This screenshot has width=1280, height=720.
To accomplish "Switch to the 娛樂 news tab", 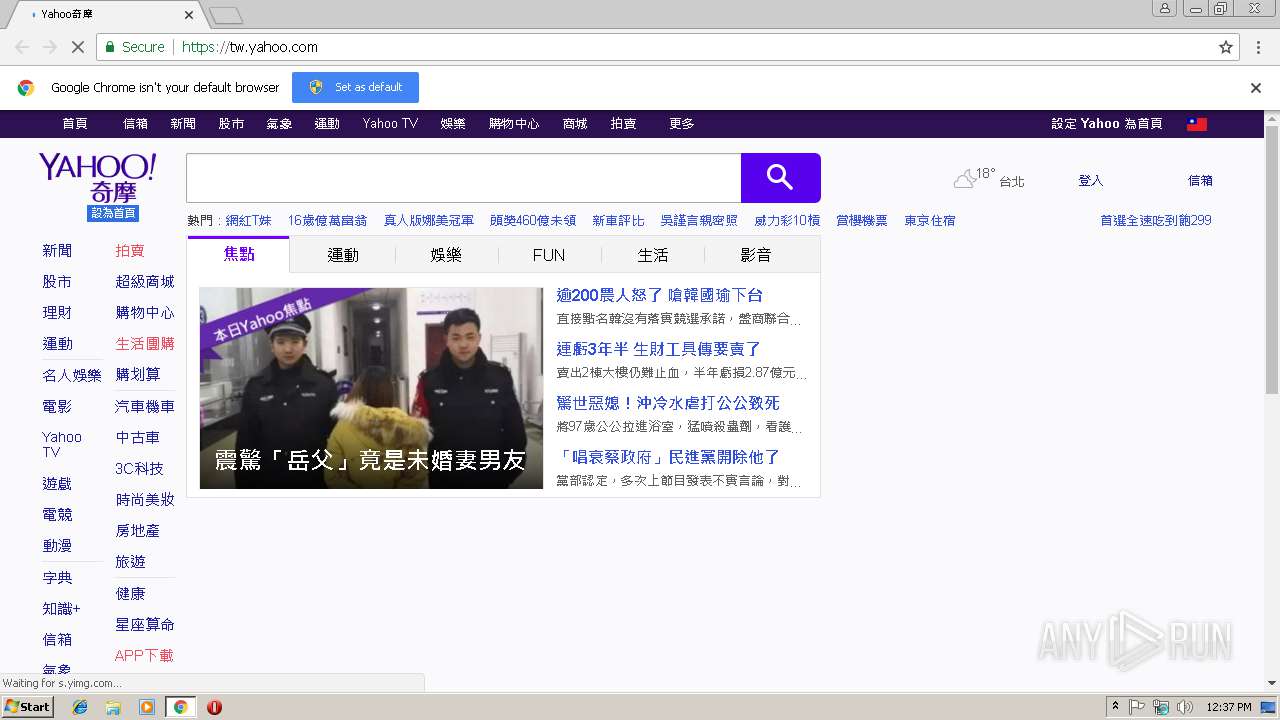I will (446, 255).
